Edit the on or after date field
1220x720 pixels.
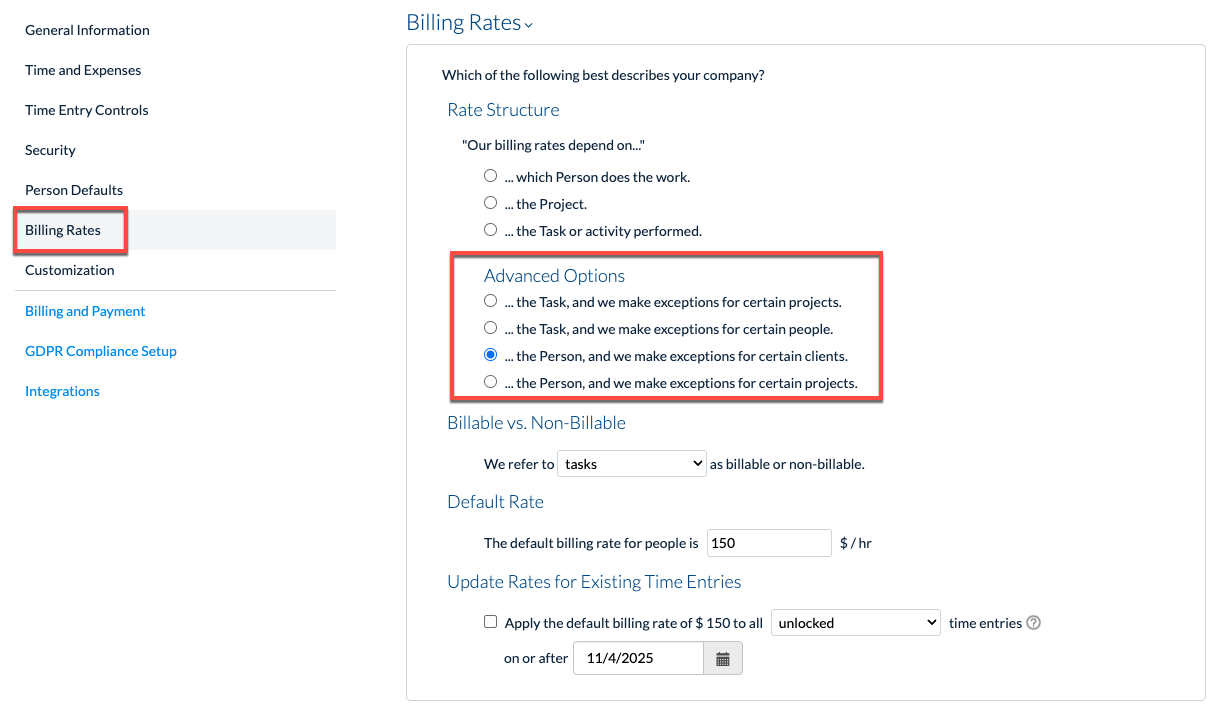coord(639,659)
